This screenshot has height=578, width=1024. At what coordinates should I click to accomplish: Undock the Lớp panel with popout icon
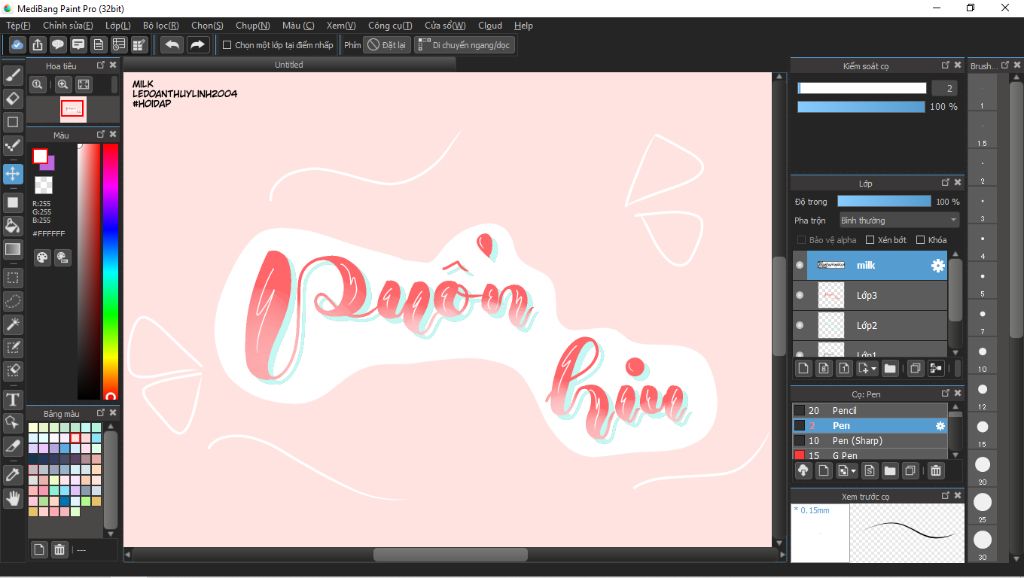point(945,183)
